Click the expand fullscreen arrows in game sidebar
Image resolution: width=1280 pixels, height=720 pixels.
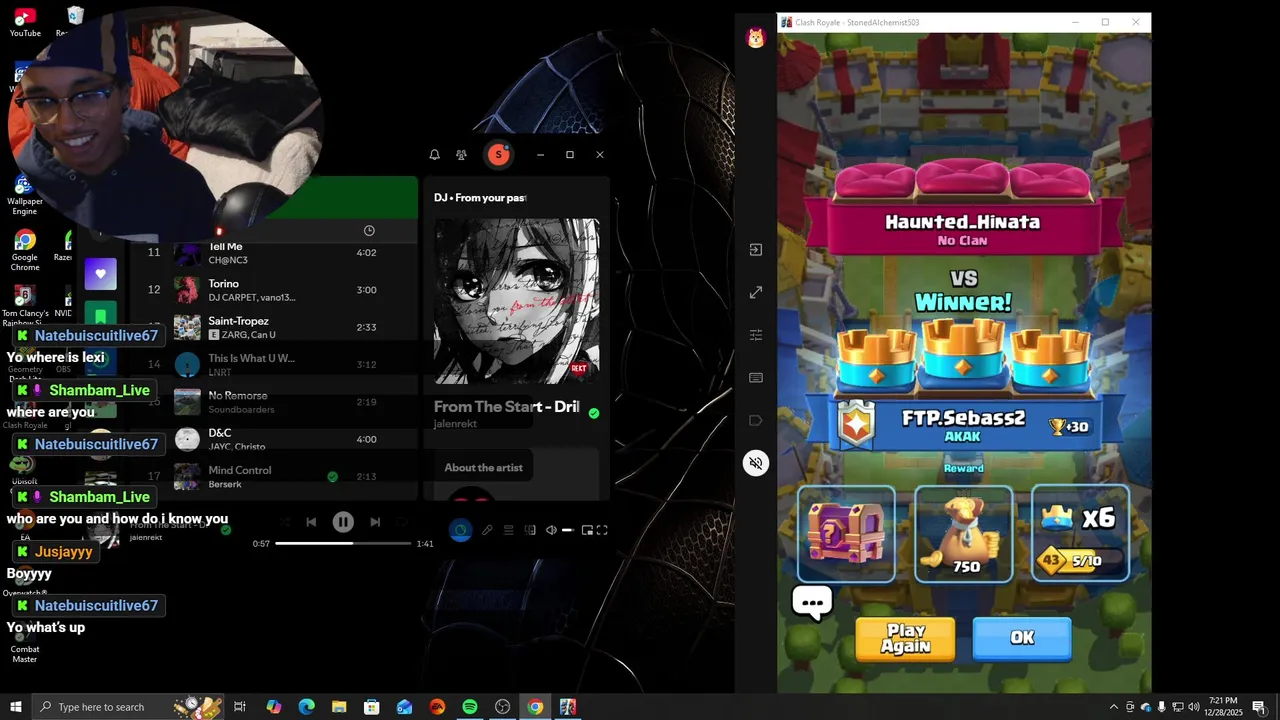tap(756, 292)
